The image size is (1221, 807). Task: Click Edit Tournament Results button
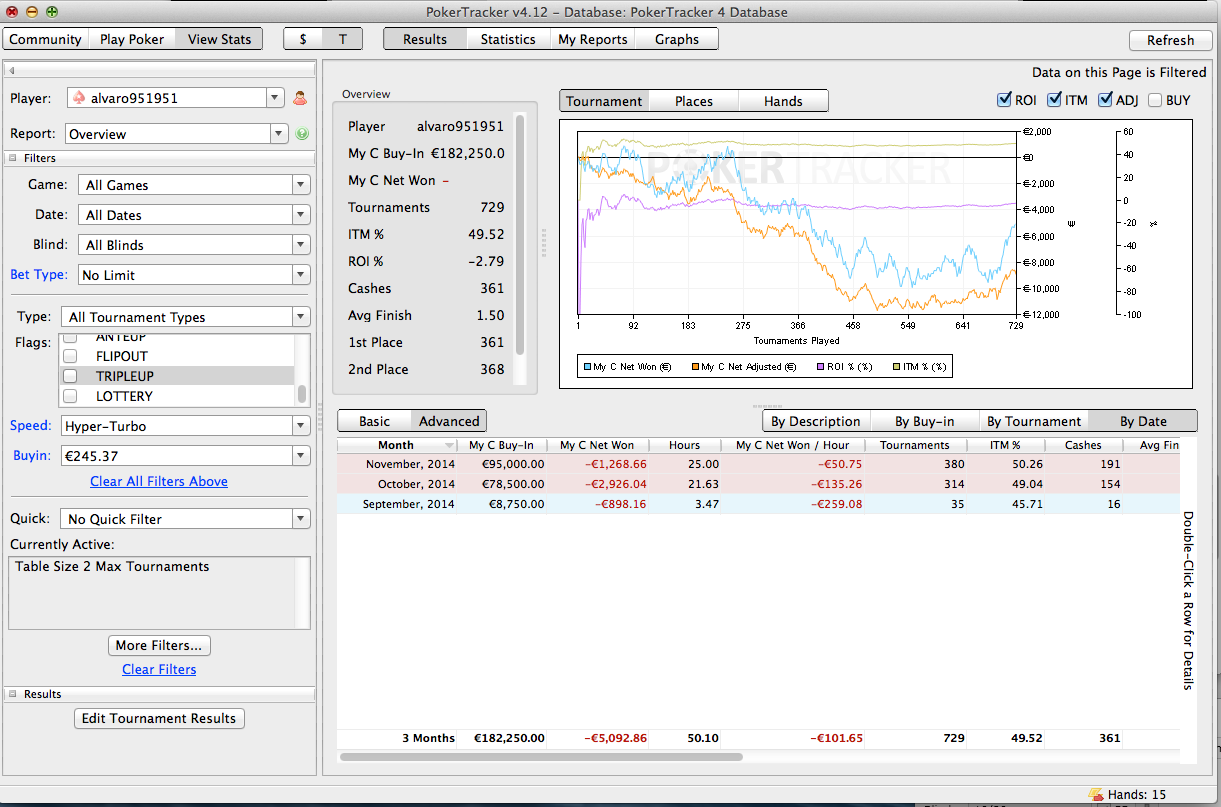click(x=159, y=718)
